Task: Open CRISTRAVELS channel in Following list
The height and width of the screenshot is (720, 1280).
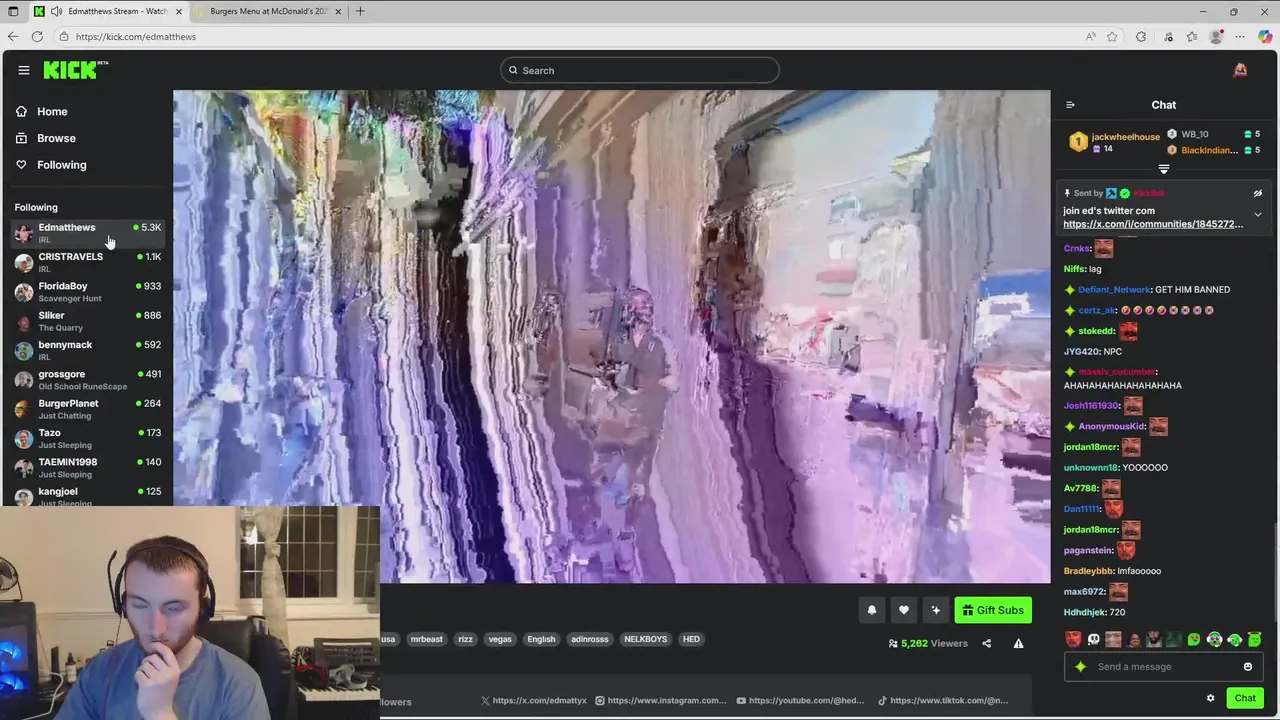Action: (87, 262)
